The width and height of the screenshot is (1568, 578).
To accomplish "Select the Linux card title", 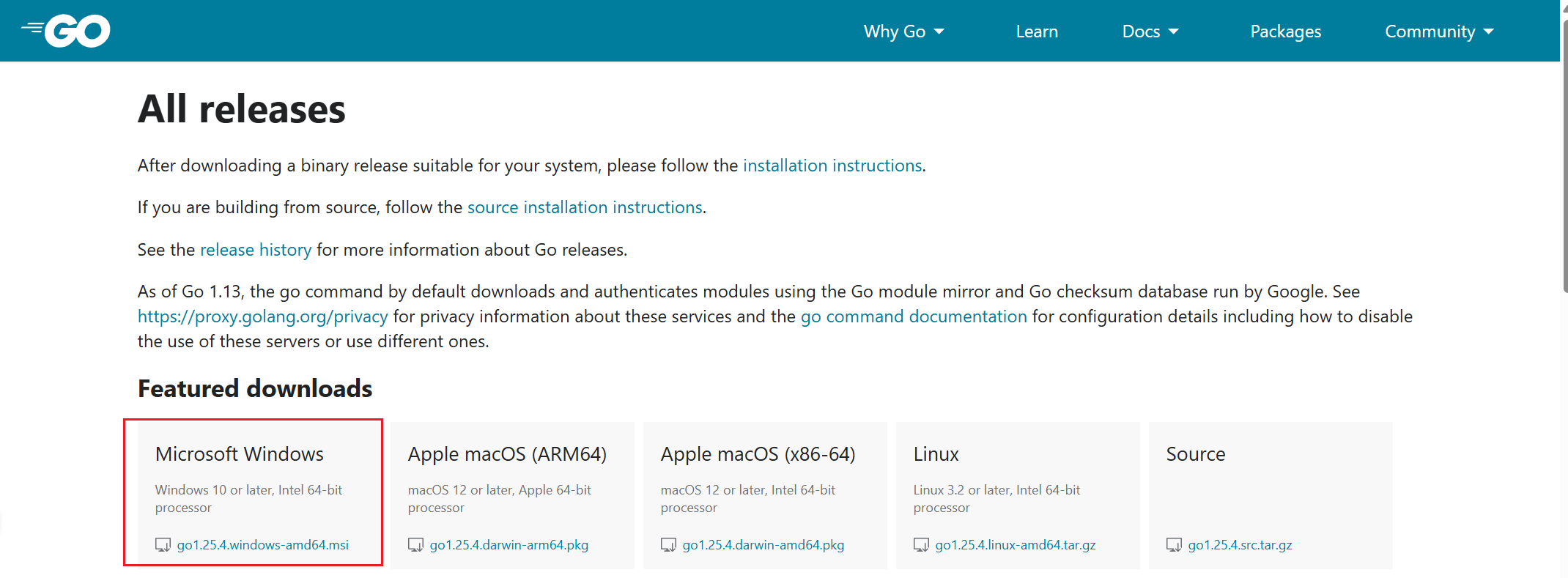I will tap(936, 454).
